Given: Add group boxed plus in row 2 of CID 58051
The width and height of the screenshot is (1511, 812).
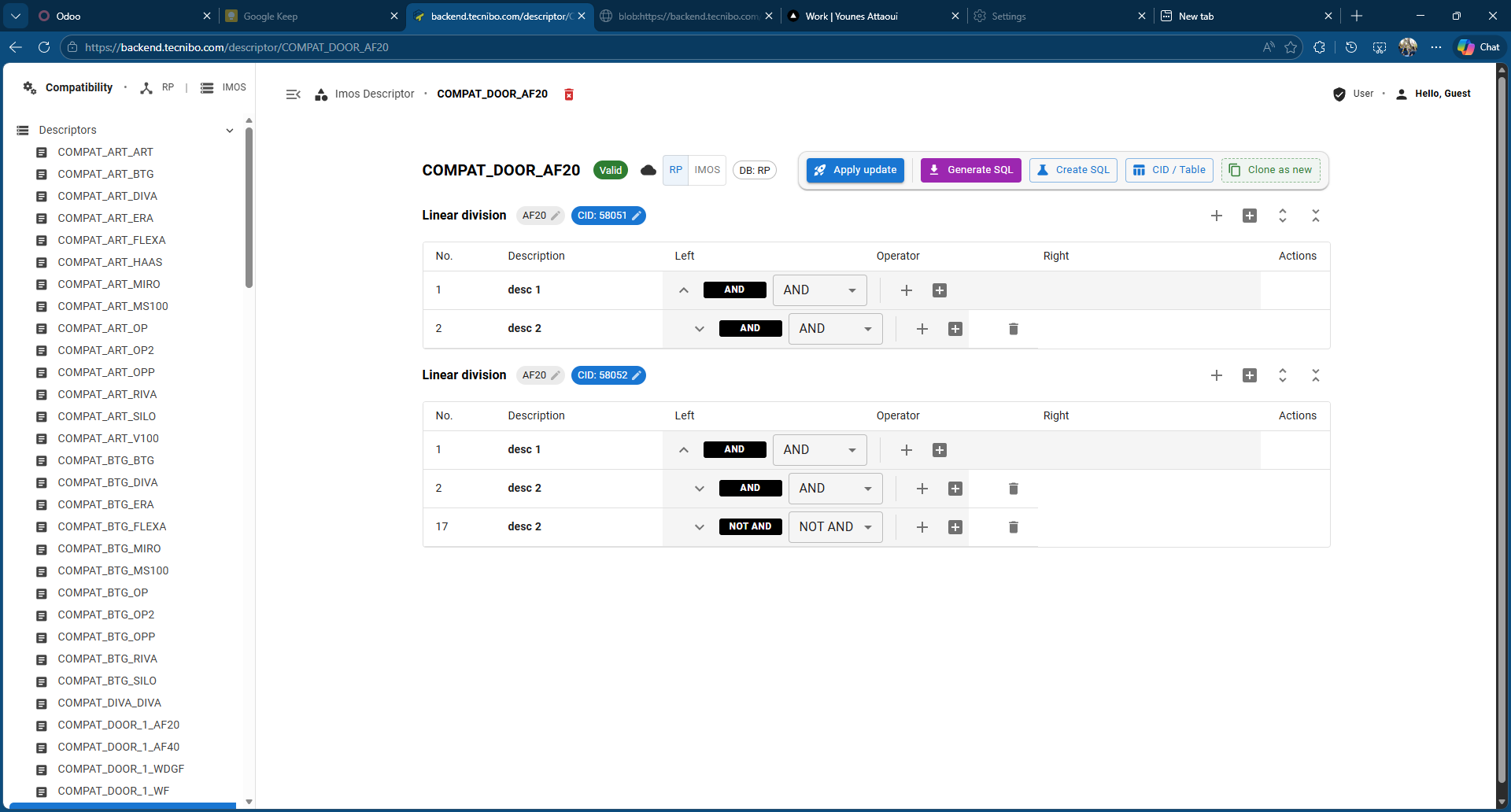Looking at the screenshot, I should pos(955,329).
